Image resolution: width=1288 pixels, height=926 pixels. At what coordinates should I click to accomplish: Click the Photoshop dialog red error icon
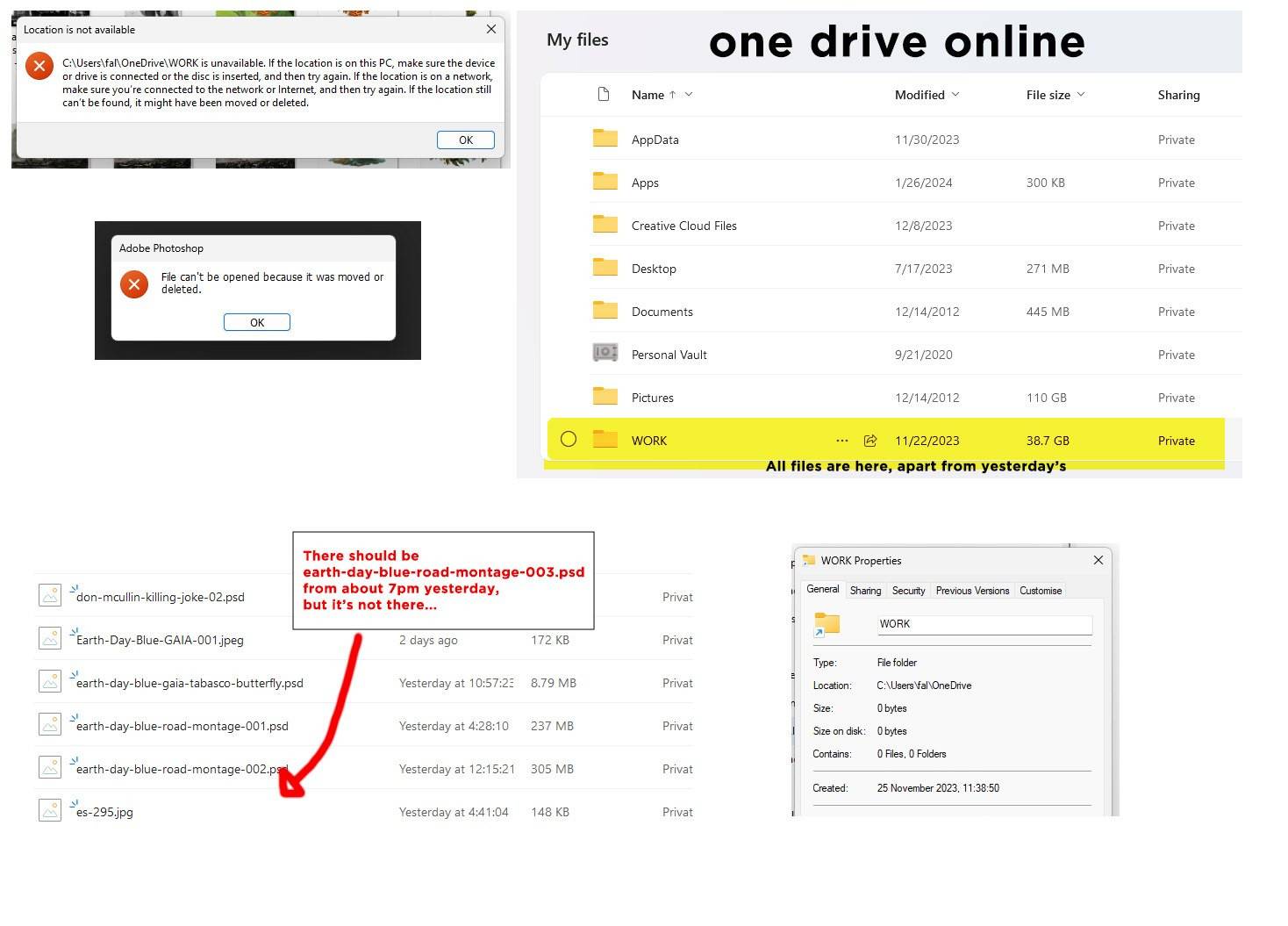click(134, 284)
